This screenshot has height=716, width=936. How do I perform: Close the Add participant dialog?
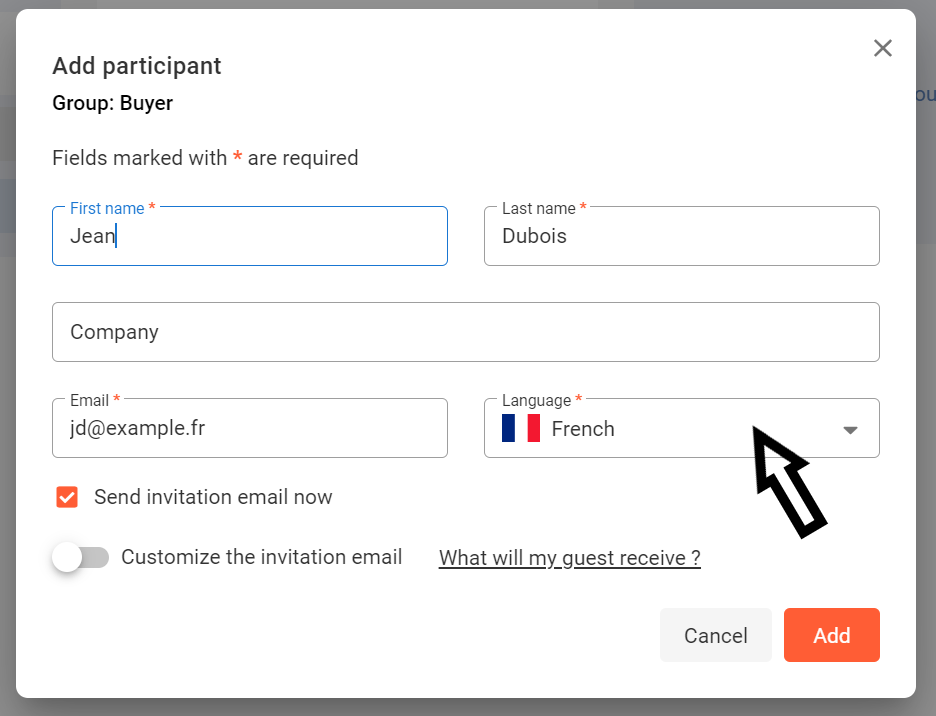pos(882,48)
